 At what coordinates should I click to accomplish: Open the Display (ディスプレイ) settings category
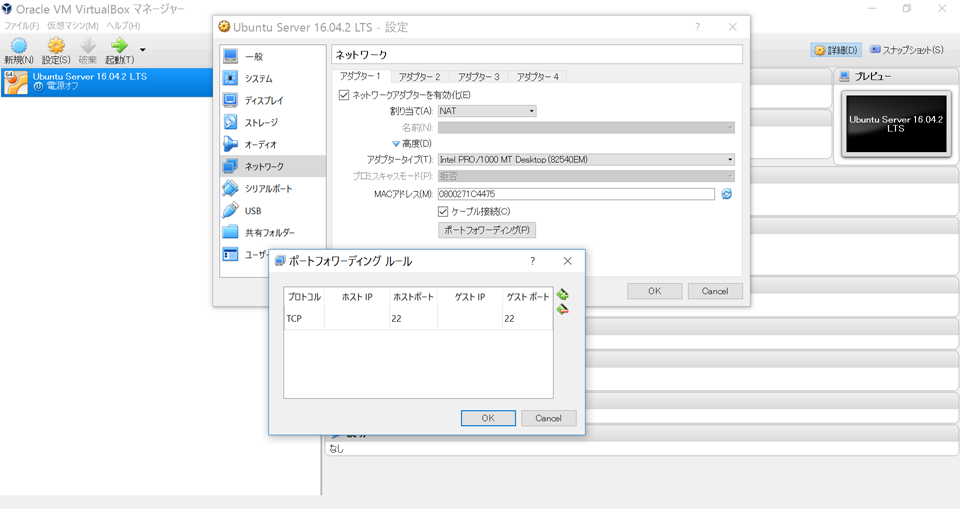pyautogui.click(x=272, y=100)
